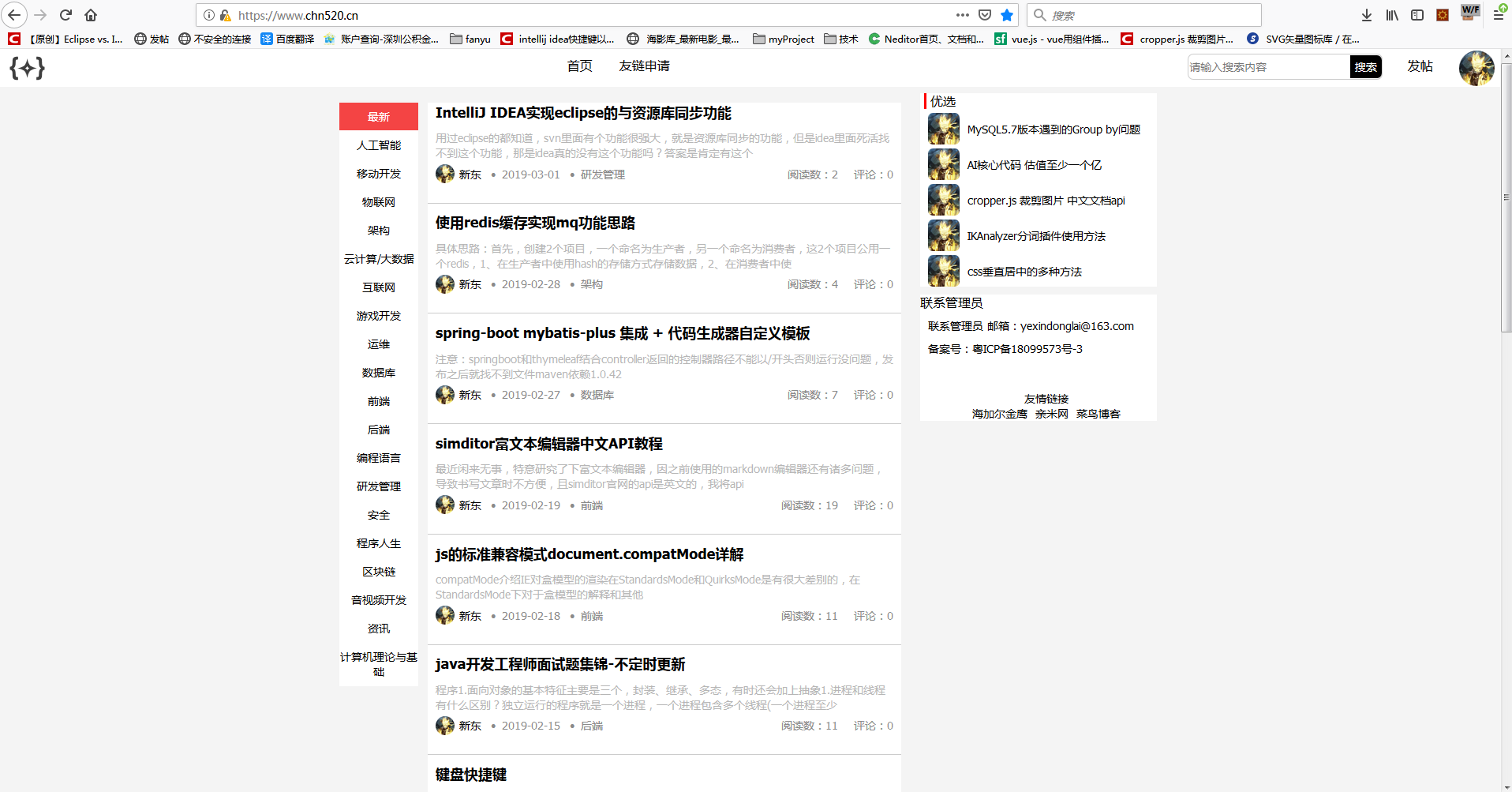Toggle the bookmark star for this page
This screenshot has width=1512, height=792.
1006,14
